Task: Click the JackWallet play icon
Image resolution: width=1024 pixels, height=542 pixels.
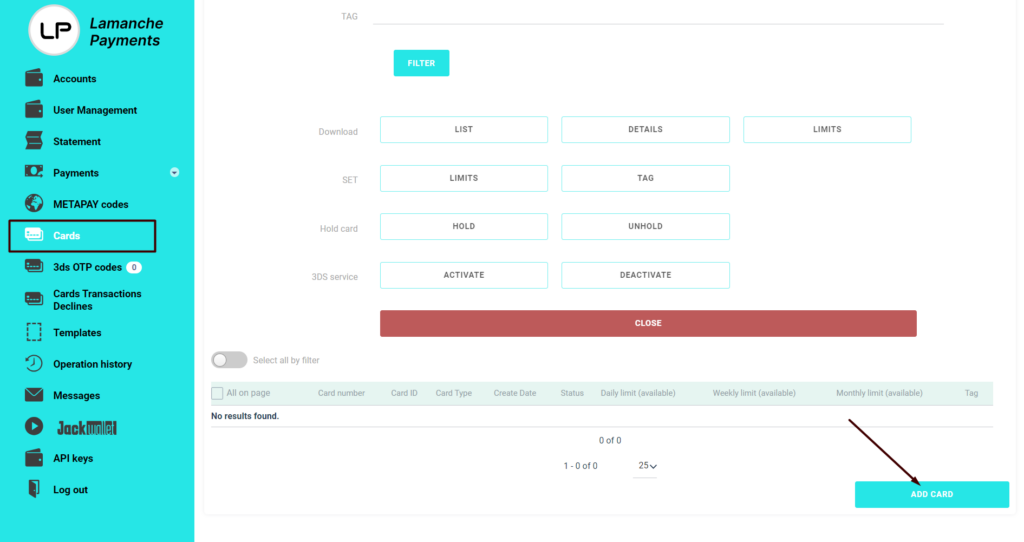Action: click(34, 427)
